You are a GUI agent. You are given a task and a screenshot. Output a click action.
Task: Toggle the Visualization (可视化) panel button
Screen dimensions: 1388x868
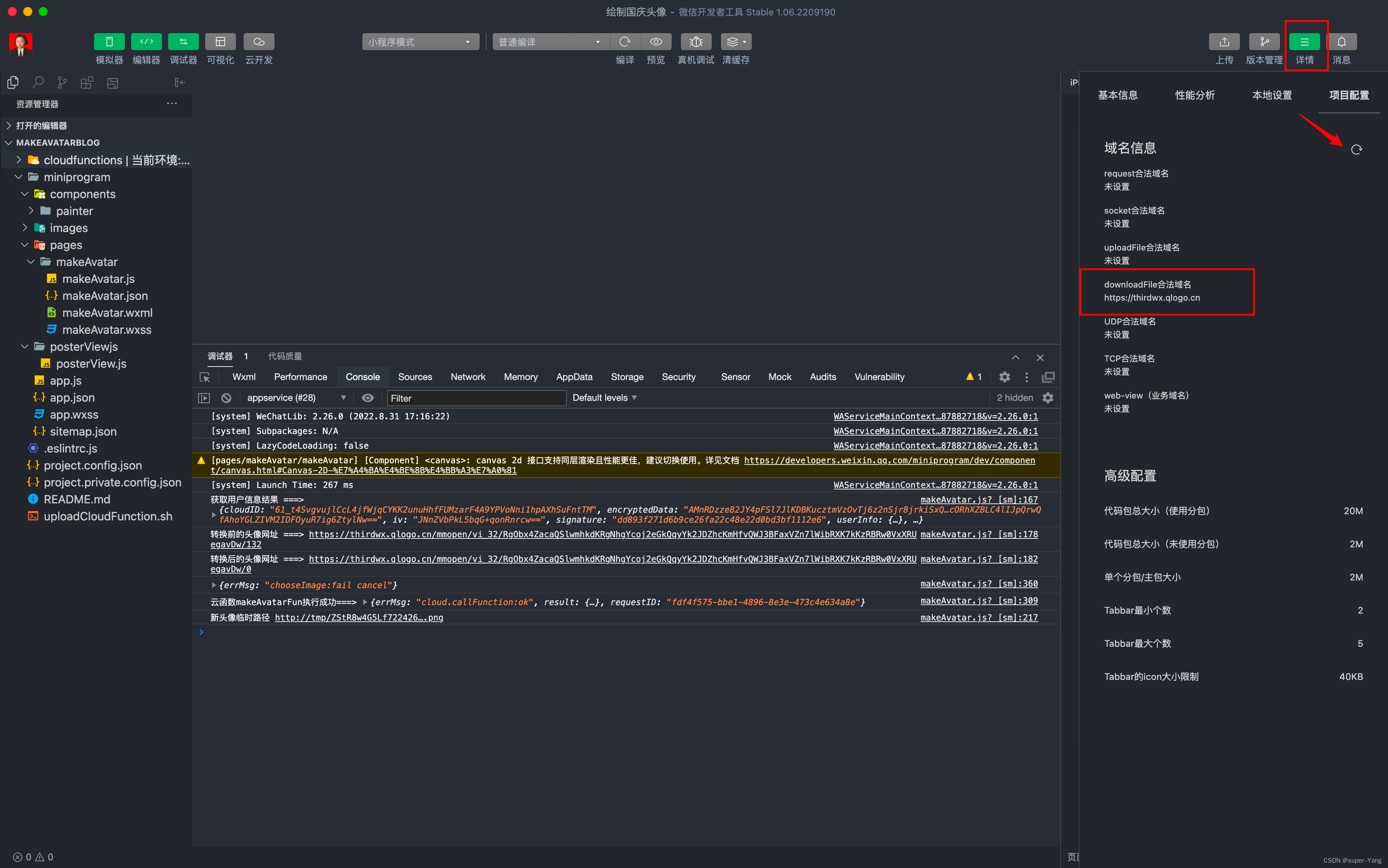(221, 41)
